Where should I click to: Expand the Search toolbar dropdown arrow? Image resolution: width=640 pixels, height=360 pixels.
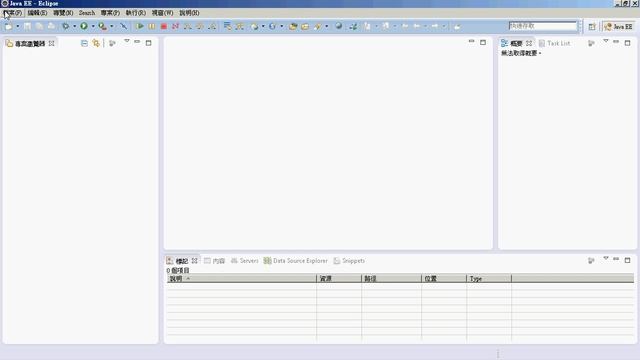tap(327, 27)
